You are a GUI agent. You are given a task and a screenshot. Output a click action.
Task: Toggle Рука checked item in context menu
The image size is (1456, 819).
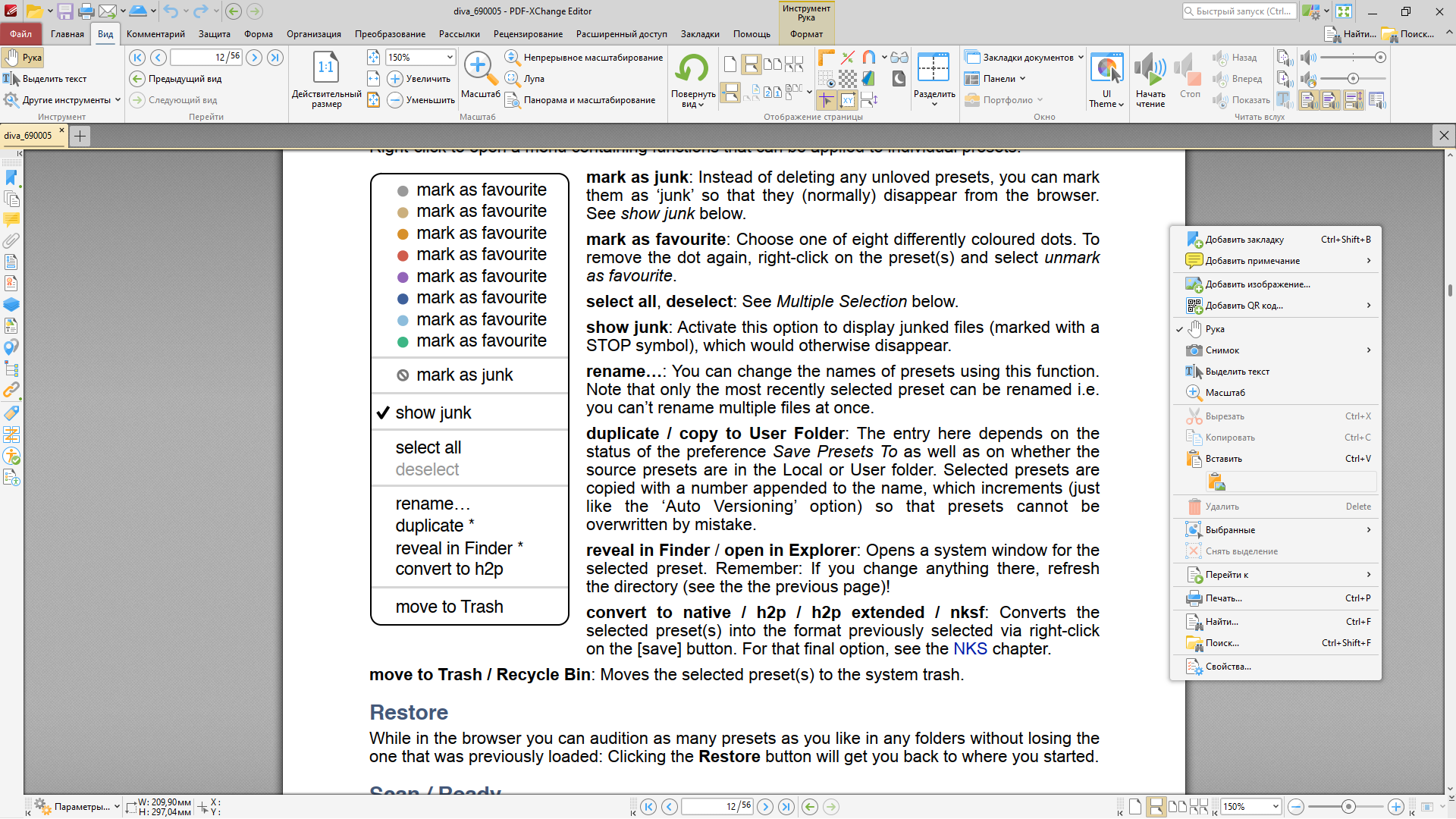pos(1275,329)
